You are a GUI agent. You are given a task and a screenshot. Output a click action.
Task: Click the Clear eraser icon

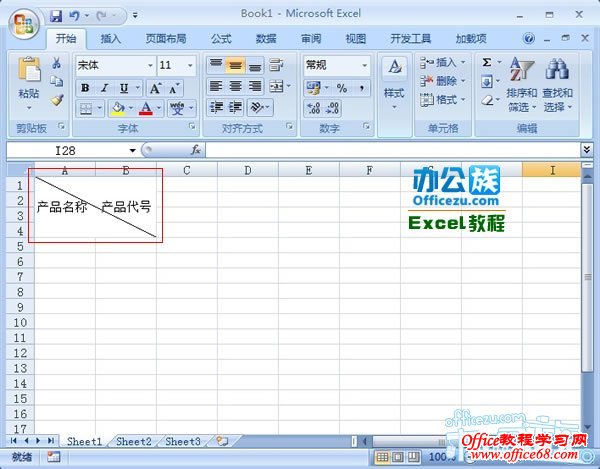(x=487, y=100)
